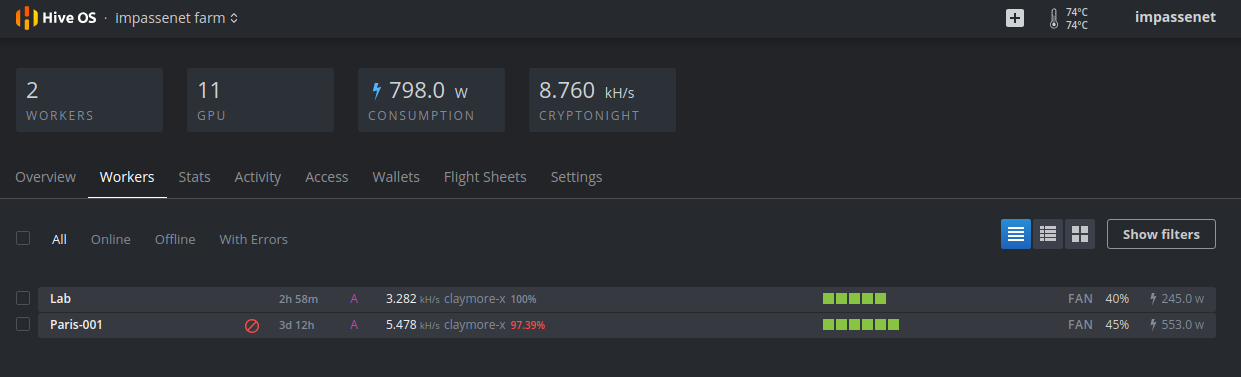Switch to detailed list view icon

(x=1048, y=234)
